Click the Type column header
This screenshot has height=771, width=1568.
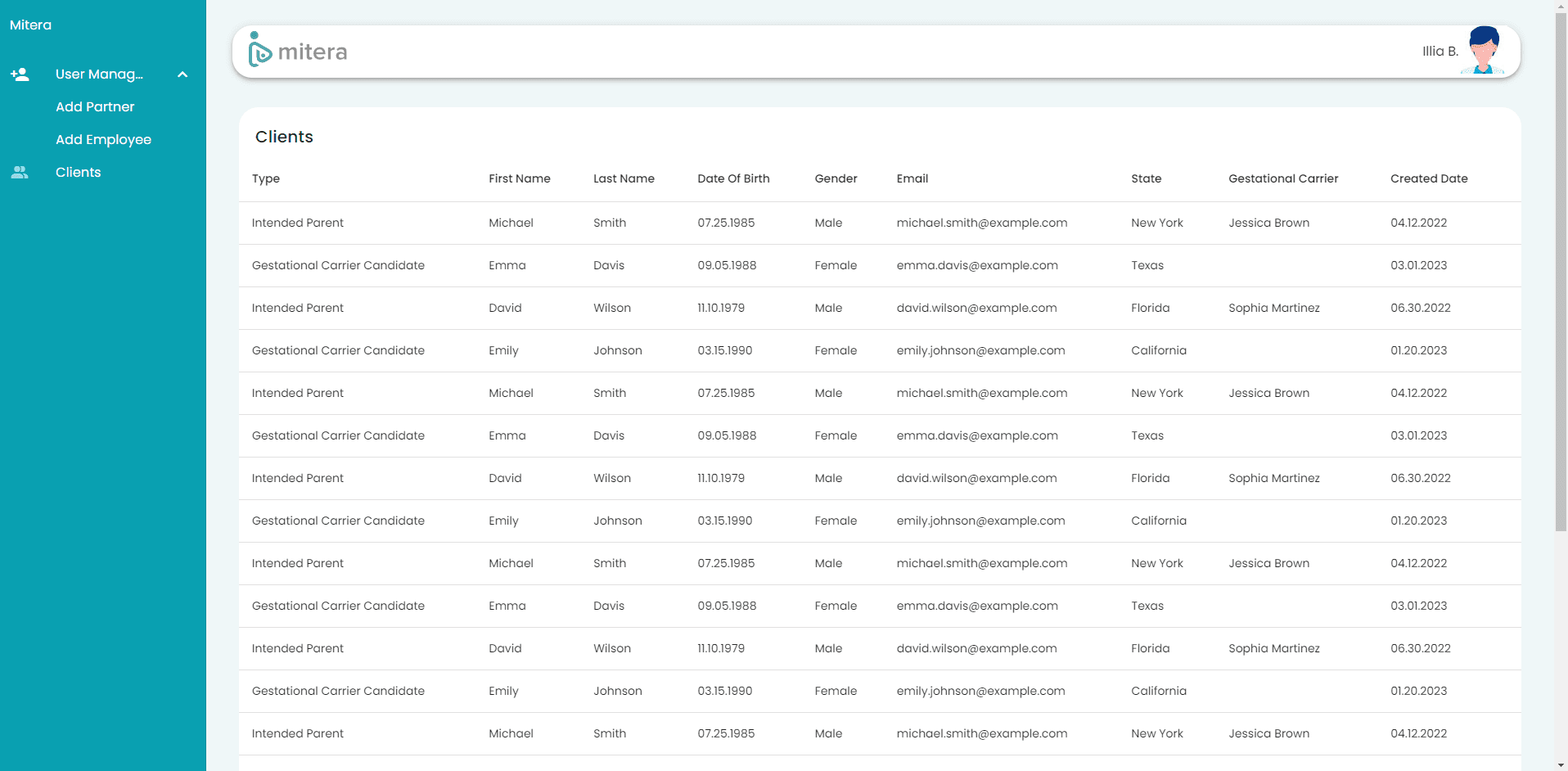pos(266,178)
